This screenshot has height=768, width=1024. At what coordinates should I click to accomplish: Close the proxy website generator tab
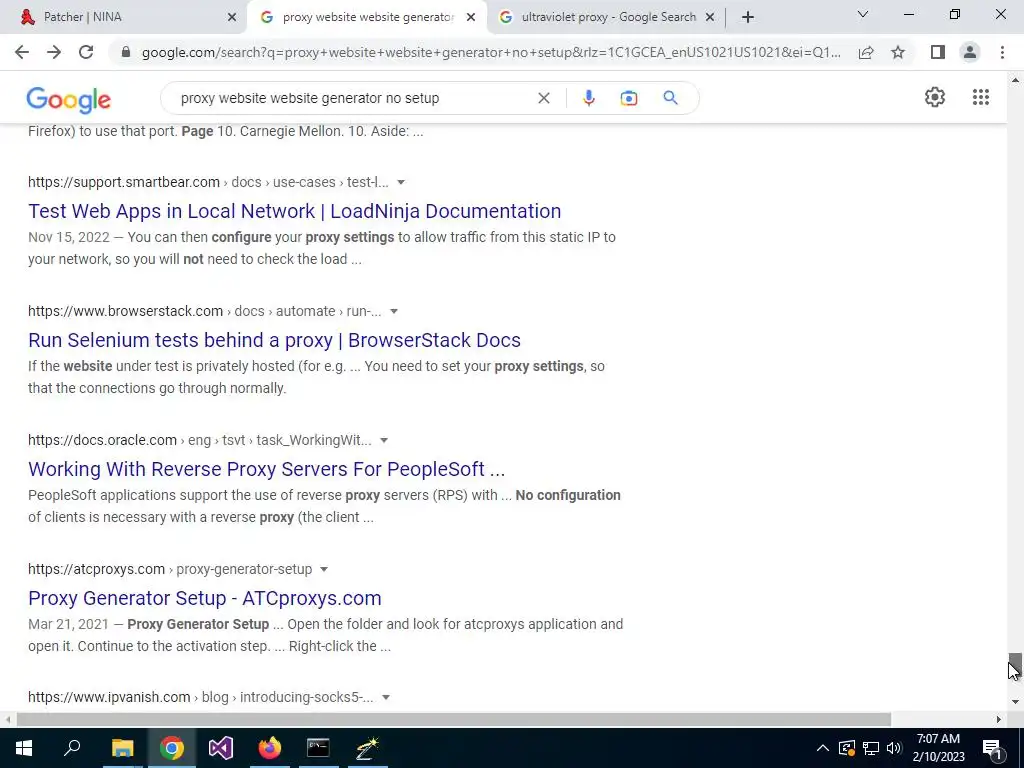pos(471,18)
